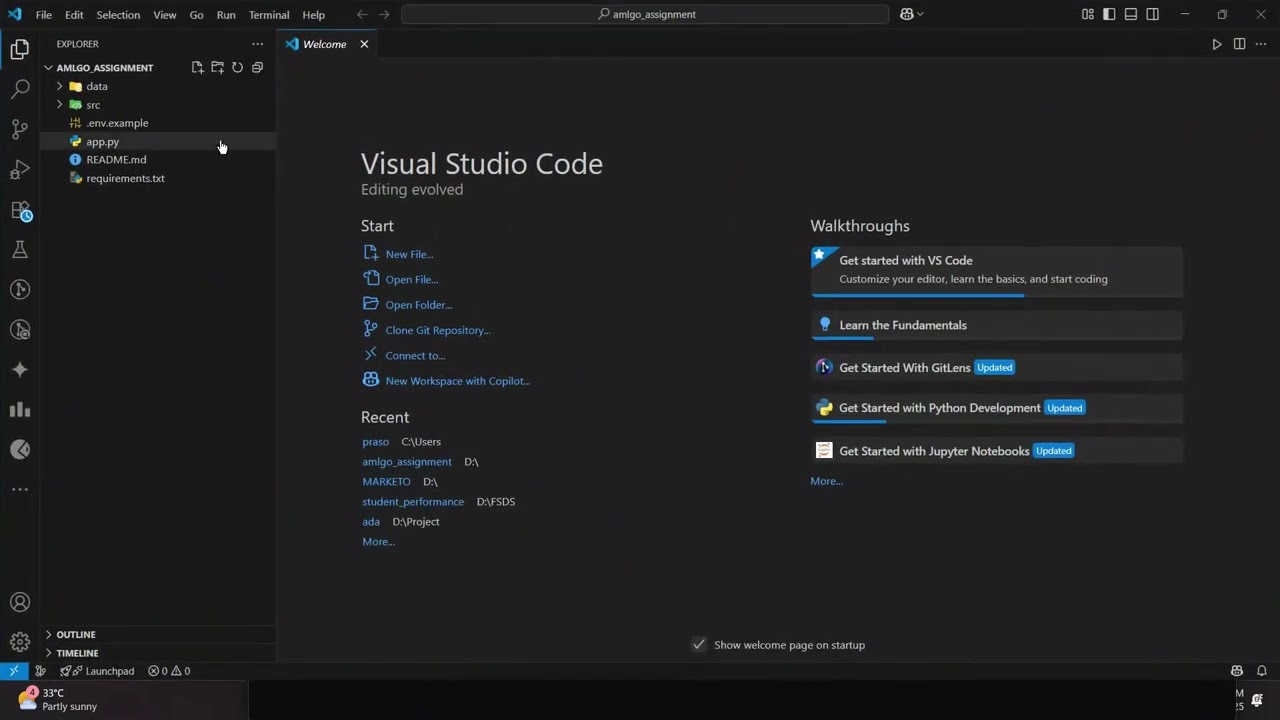Open app.py in the explorer
1280x720 pixels.
(102, 142)
